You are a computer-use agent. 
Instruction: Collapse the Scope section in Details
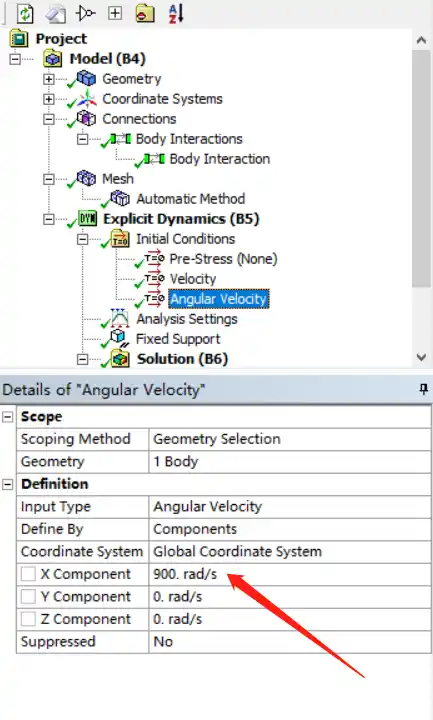point(8,417)
